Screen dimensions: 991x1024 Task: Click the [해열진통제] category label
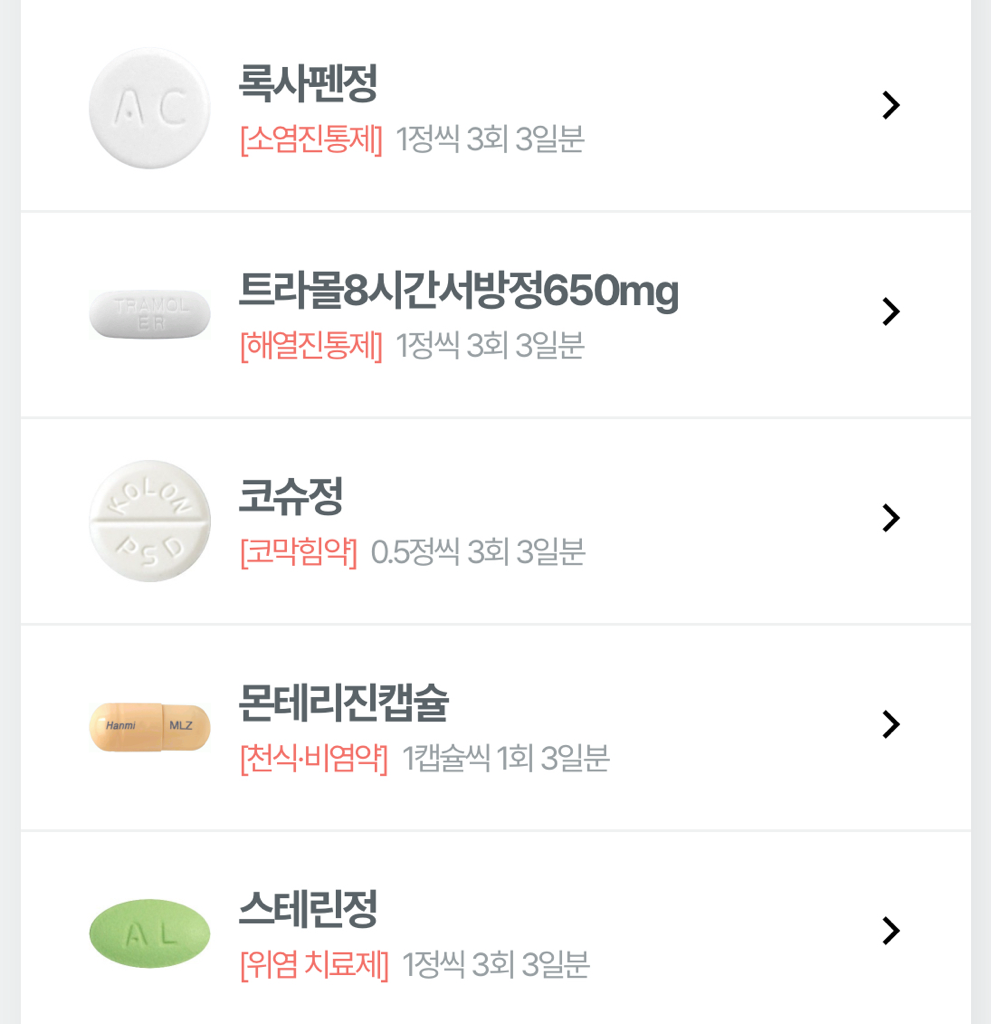tap(311, 346)
